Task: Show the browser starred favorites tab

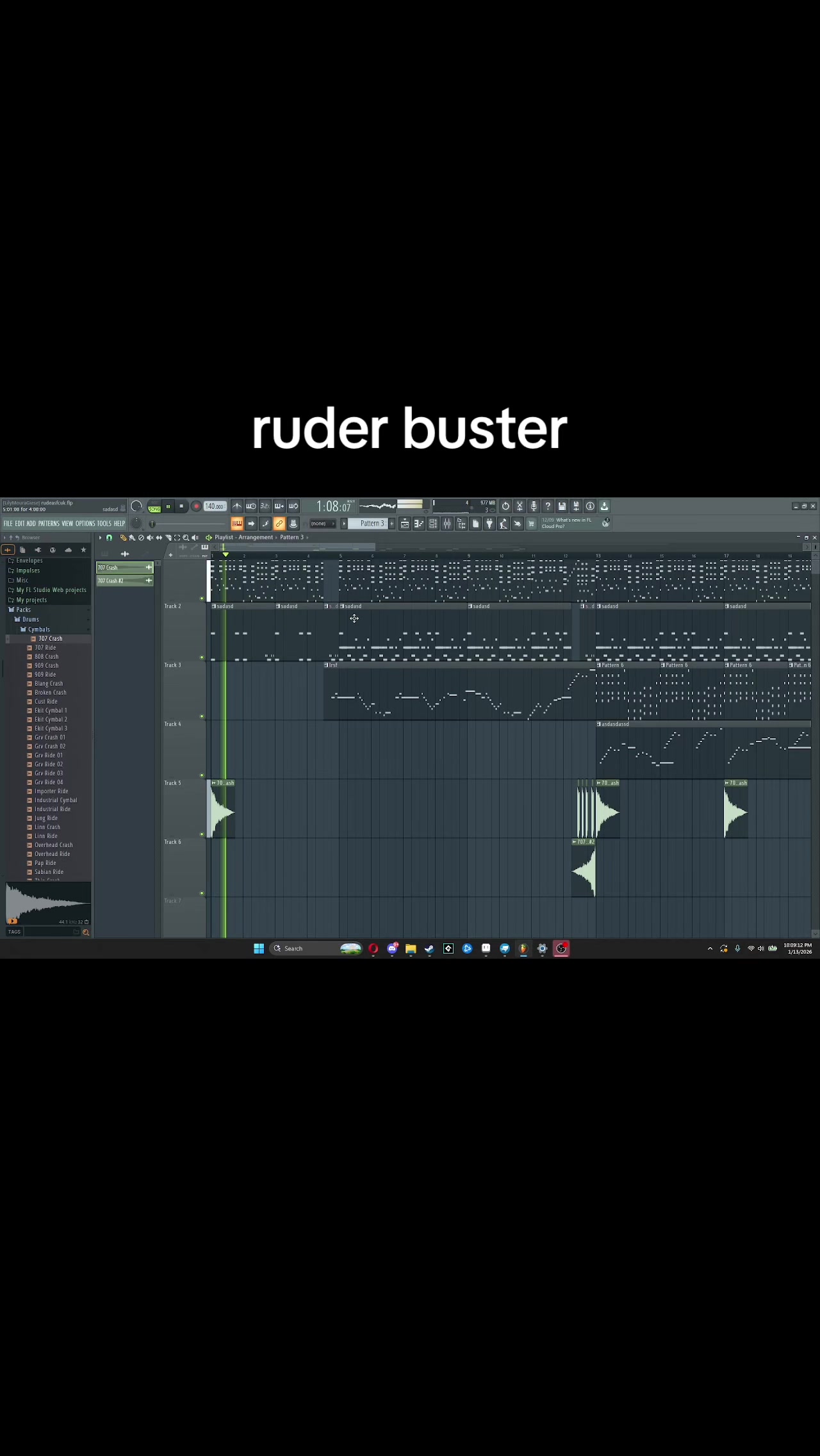Action: click(83, 550)
